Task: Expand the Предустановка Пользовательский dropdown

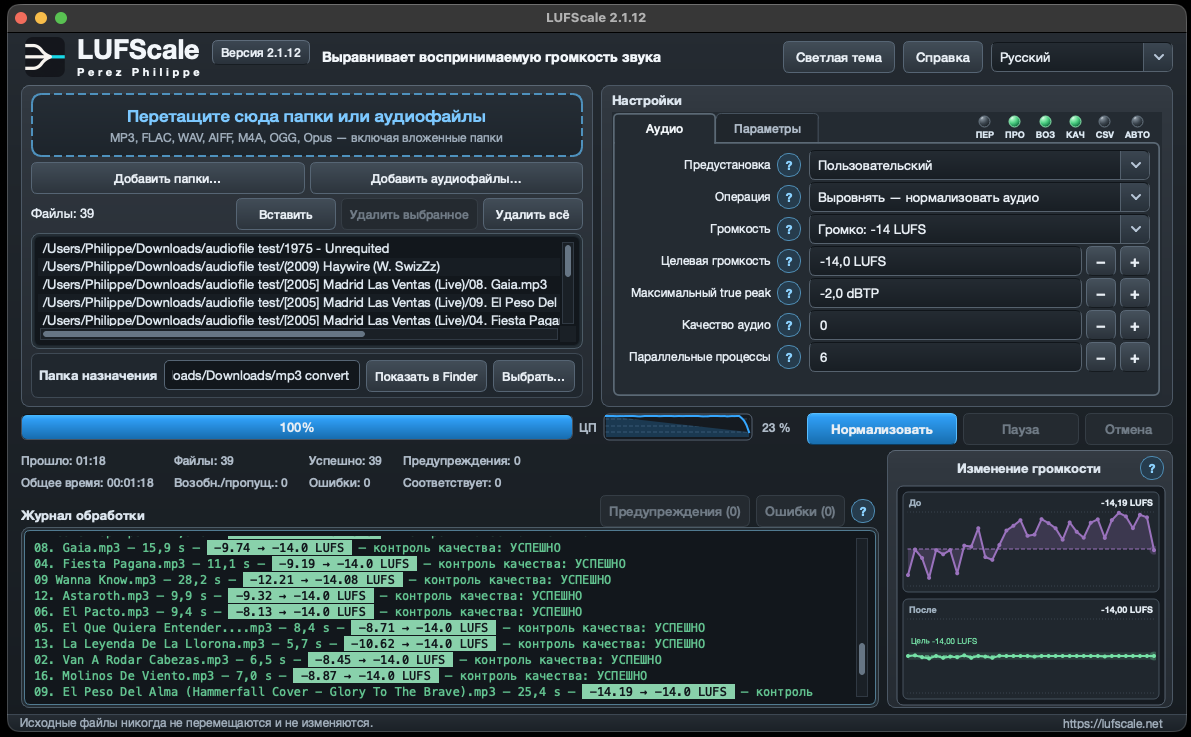Action: 979,166
